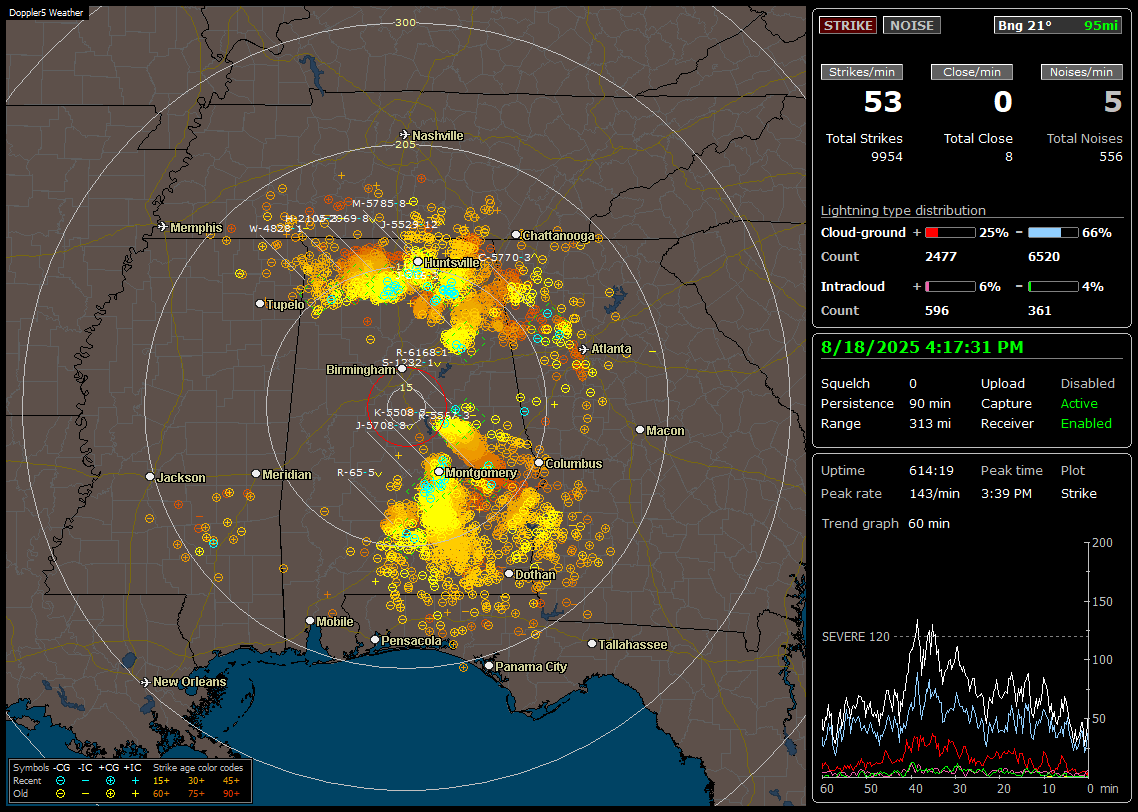The width and height of the screenshot is (1138, 812).
Task: Click the positive intracloud pink percentage bar
Action: [x=950, y=287]
